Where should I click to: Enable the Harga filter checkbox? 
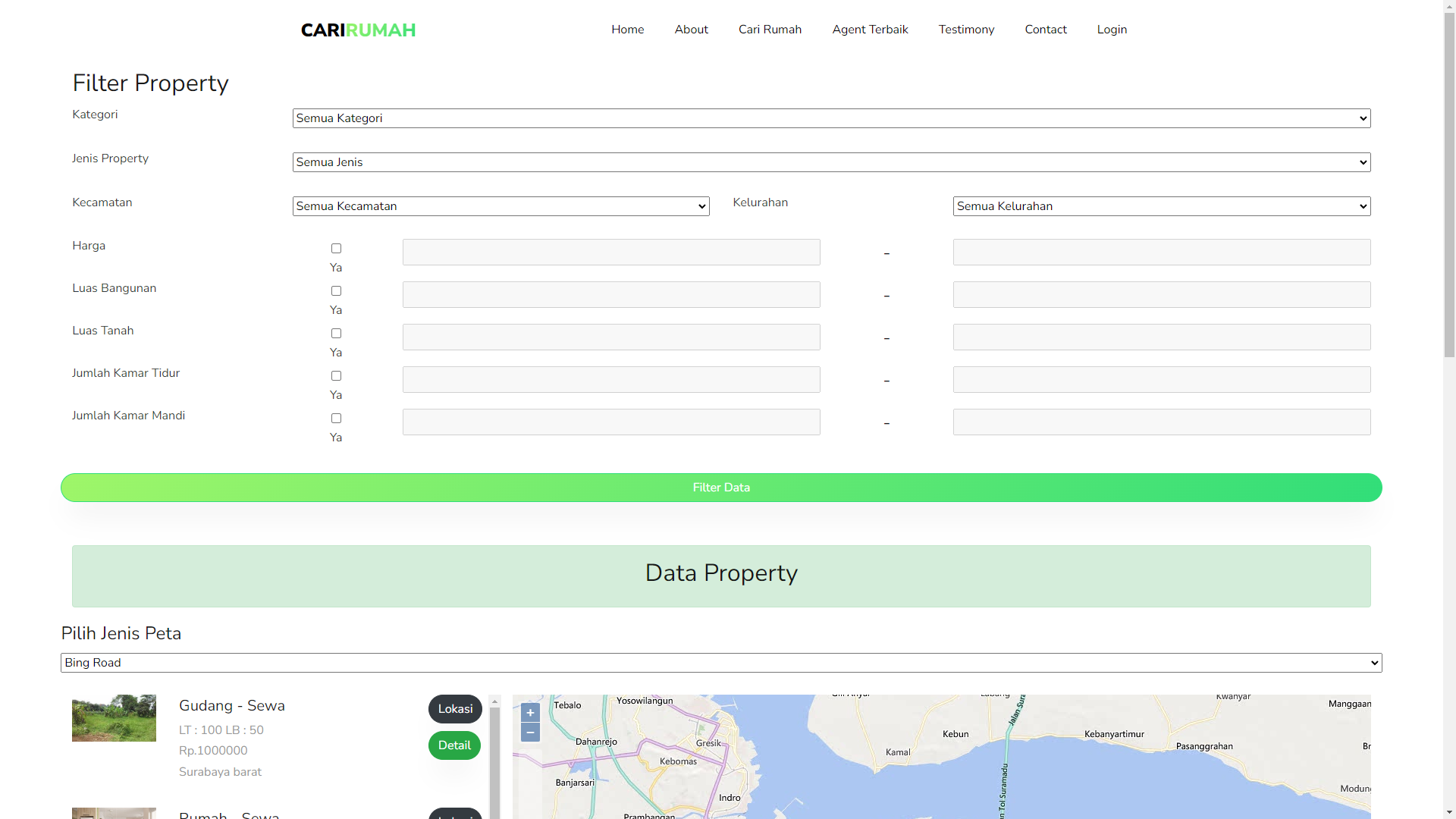[336, 249]
